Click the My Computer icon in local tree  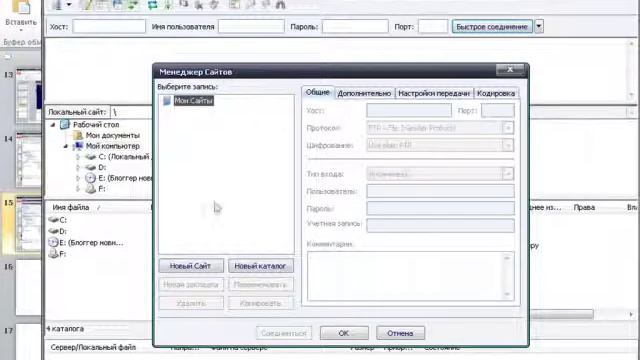pyautogui.click(x=78, y=146)
